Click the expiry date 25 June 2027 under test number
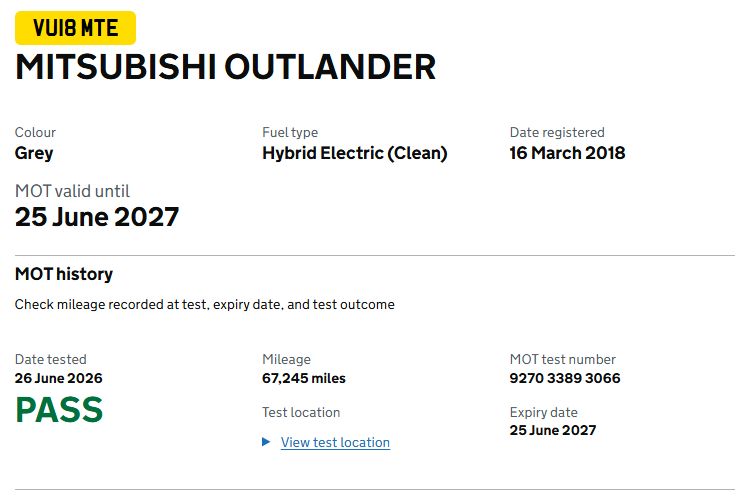The width and height of the screenshot is (749, 502). click(553, 430)
